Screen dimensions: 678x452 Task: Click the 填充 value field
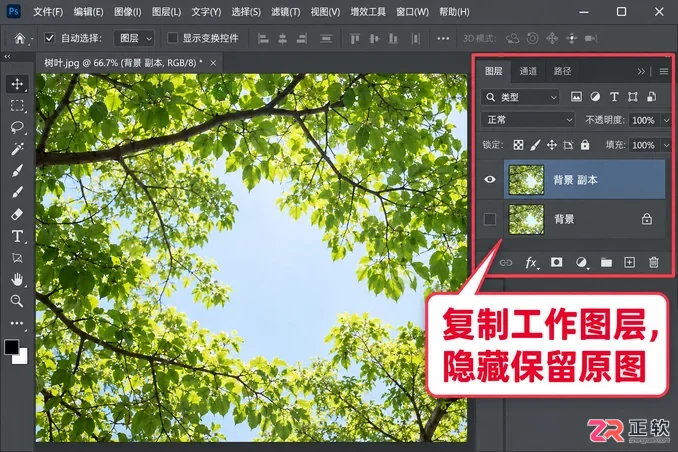click(644, 145)
